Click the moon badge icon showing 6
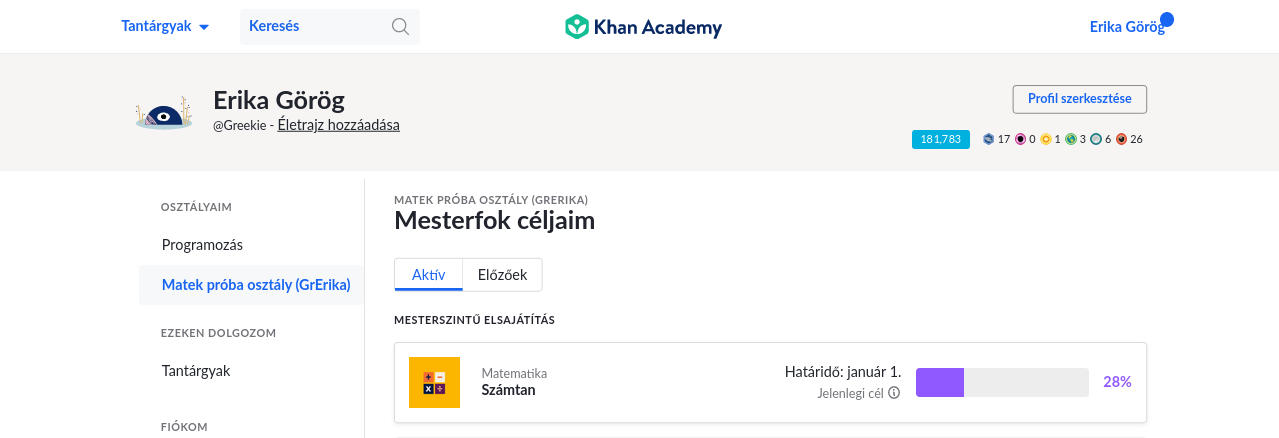1279x438 pixels. coord(1096,139)
